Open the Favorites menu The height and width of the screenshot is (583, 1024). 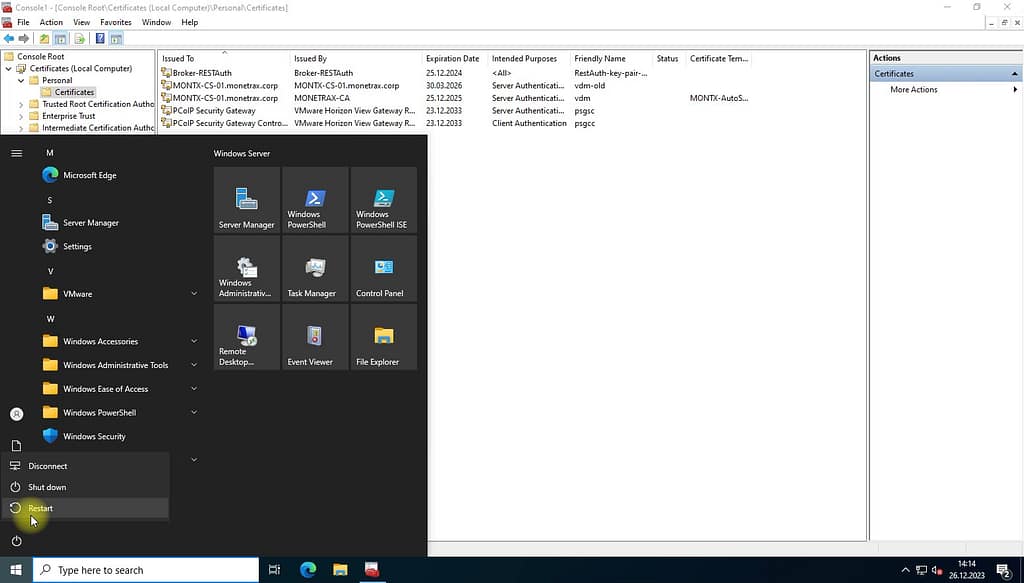[115, 22]
